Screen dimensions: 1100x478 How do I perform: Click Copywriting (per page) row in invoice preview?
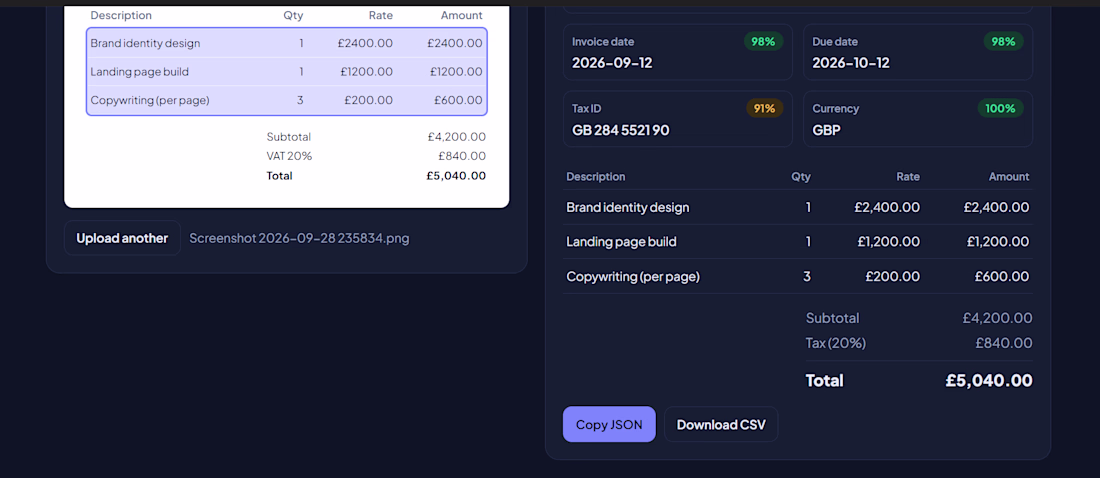click(x=286, y=100)
